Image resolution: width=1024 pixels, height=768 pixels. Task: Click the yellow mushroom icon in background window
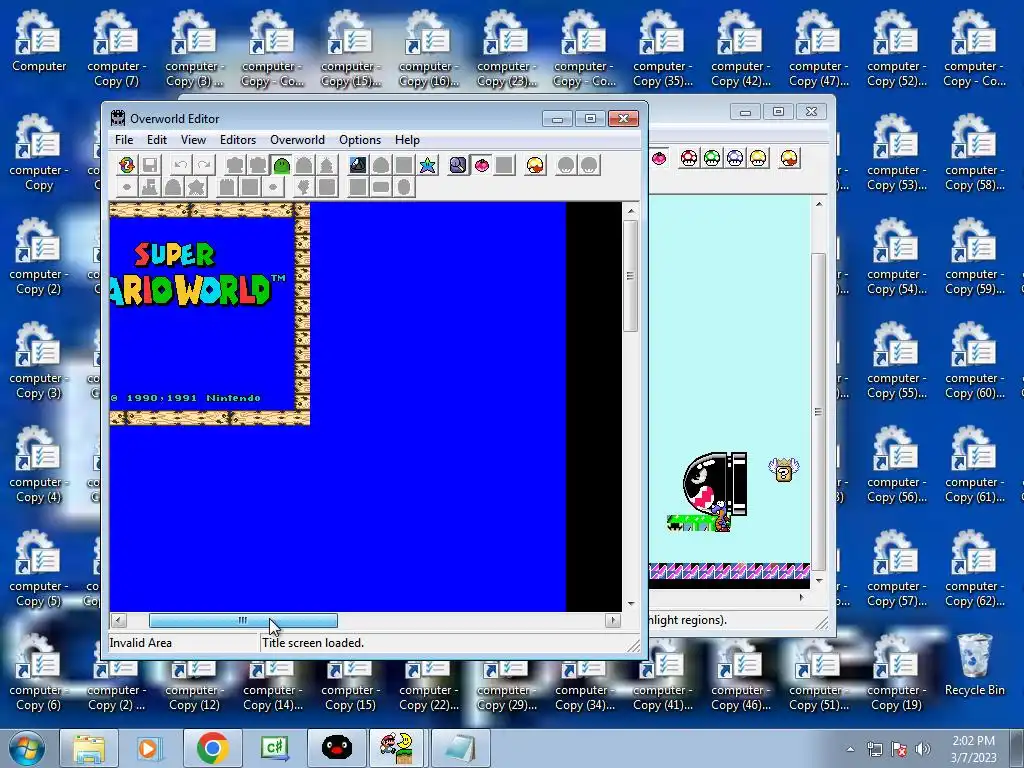(758, 158)
